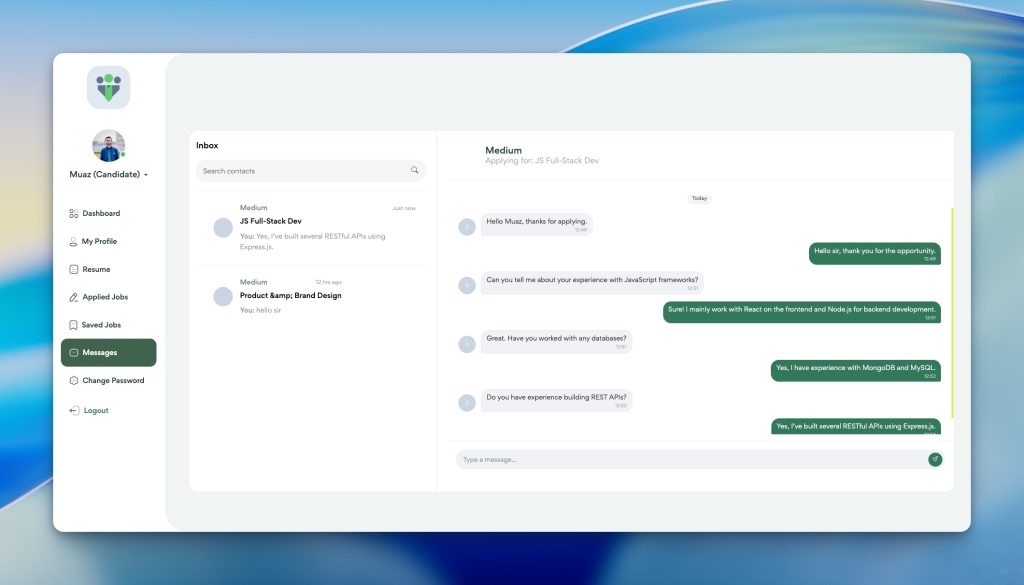Click the Applied Jobs pencil icon

[73, 297]
